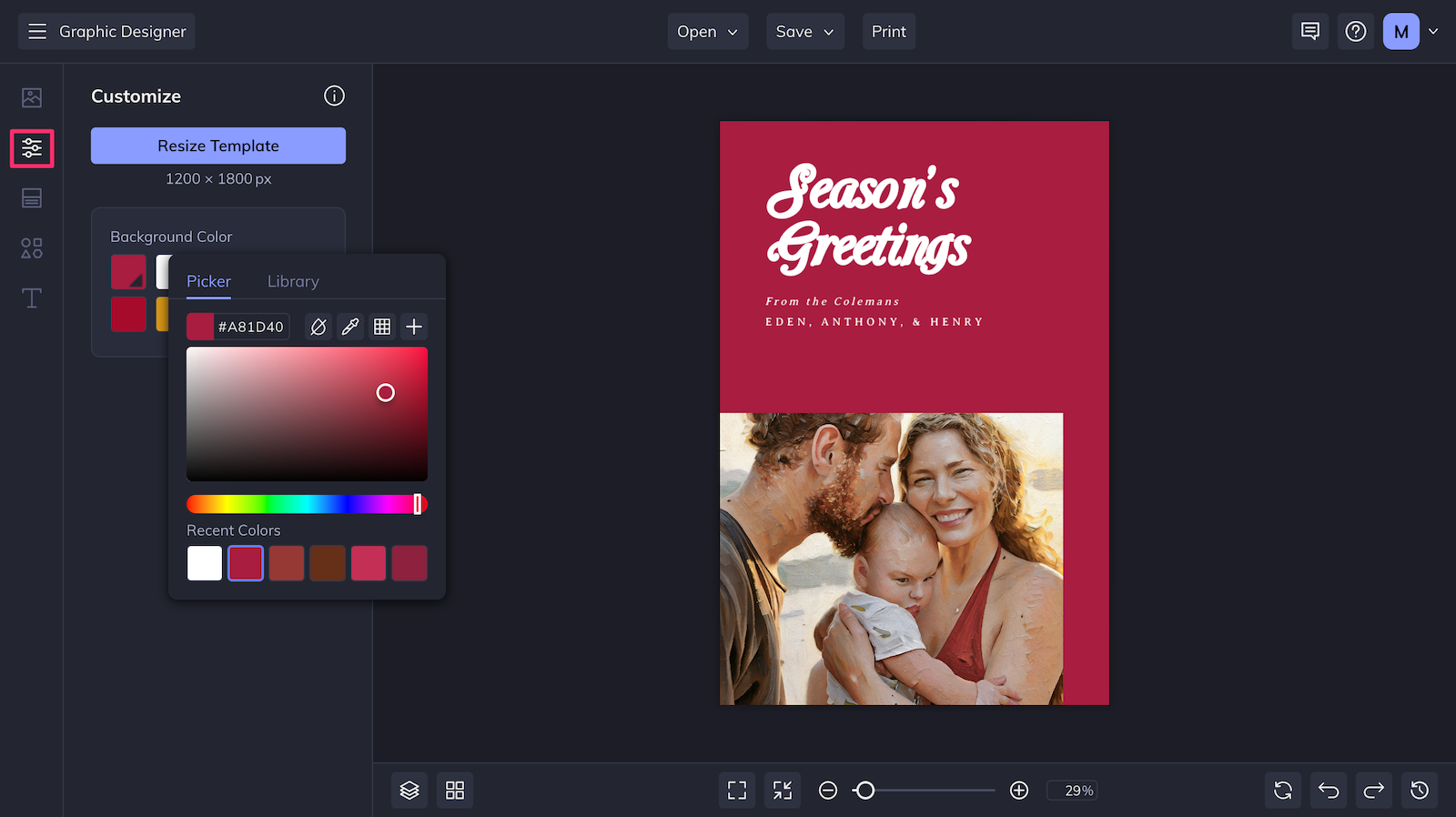The height and width of the screenshot is (817, 1456).
Task: Pick a color with the eyedropper tool
Action: pos(350,327)
